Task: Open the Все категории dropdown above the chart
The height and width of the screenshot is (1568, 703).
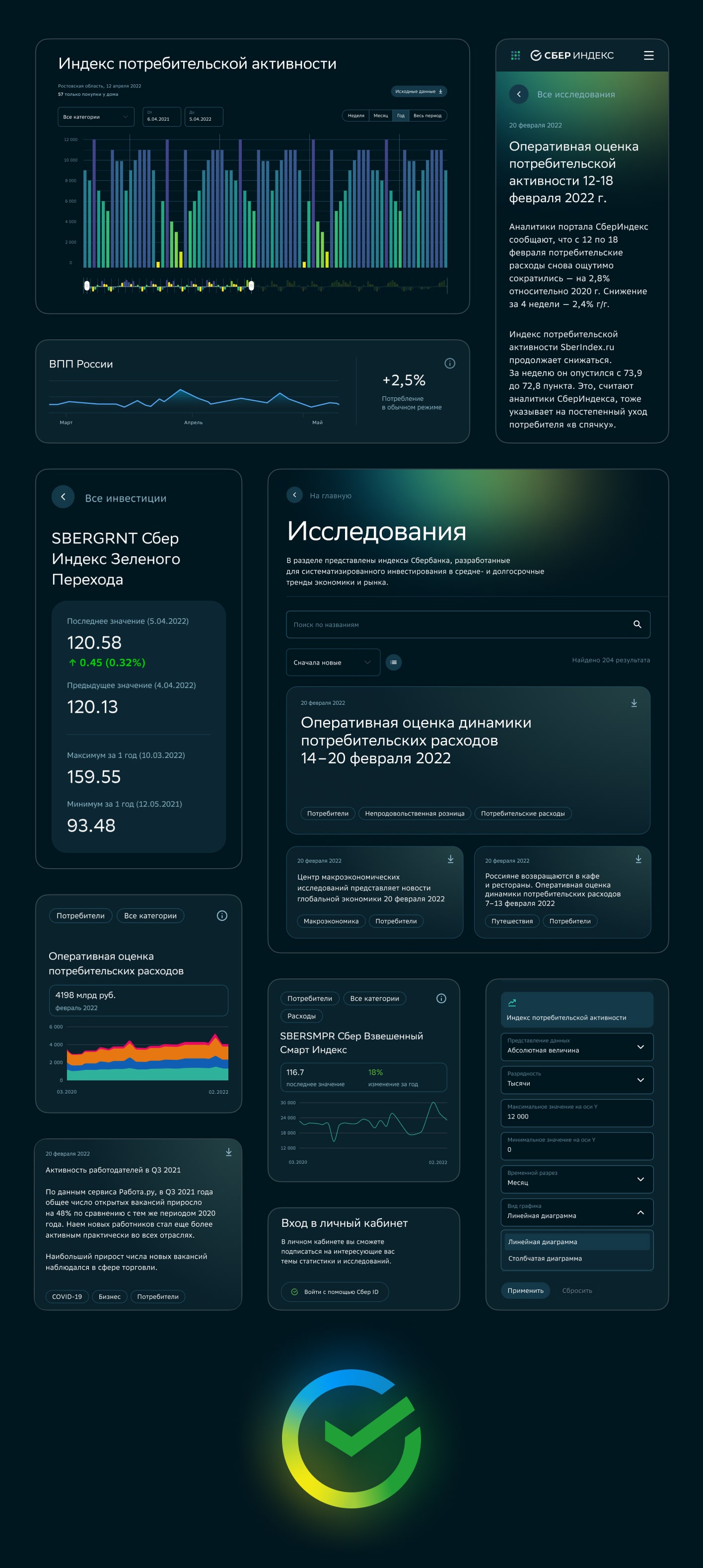Action: [96, 117]
